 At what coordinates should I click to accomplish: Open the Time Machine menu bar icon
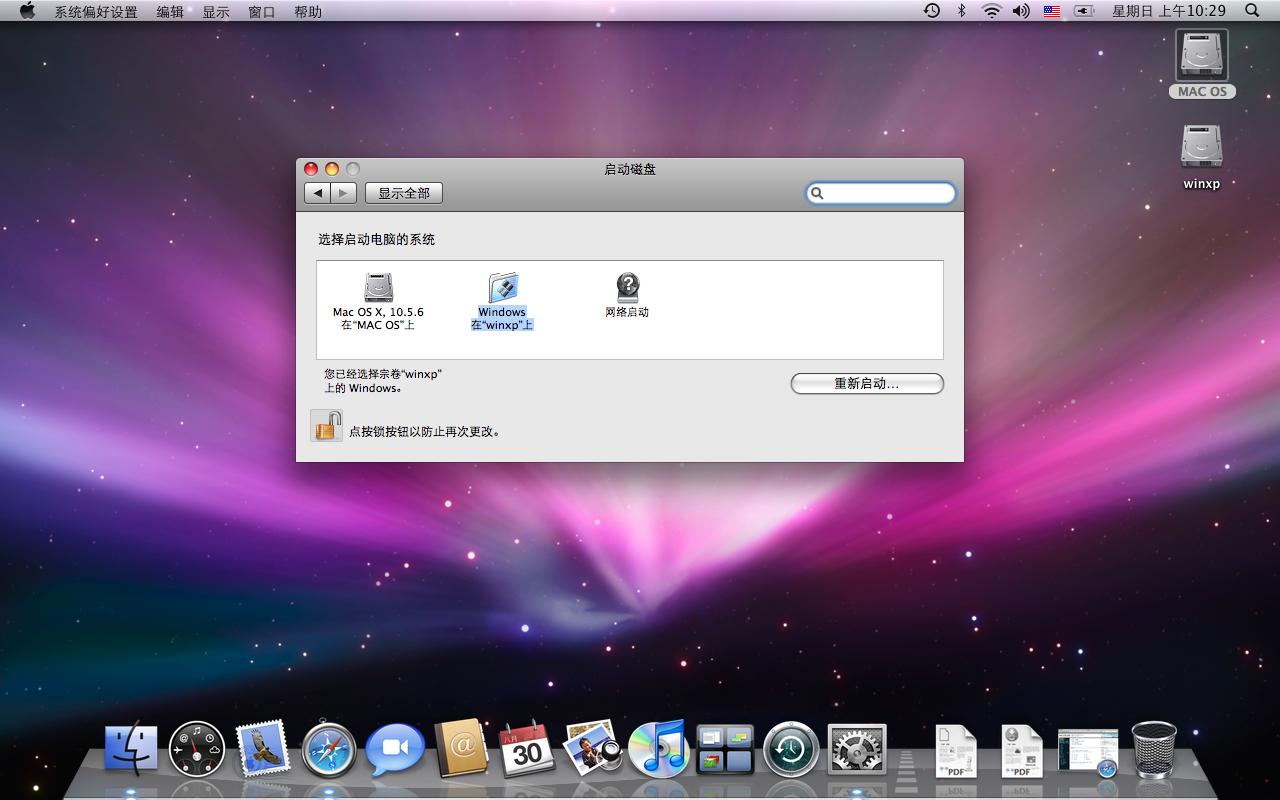(932, 11)
